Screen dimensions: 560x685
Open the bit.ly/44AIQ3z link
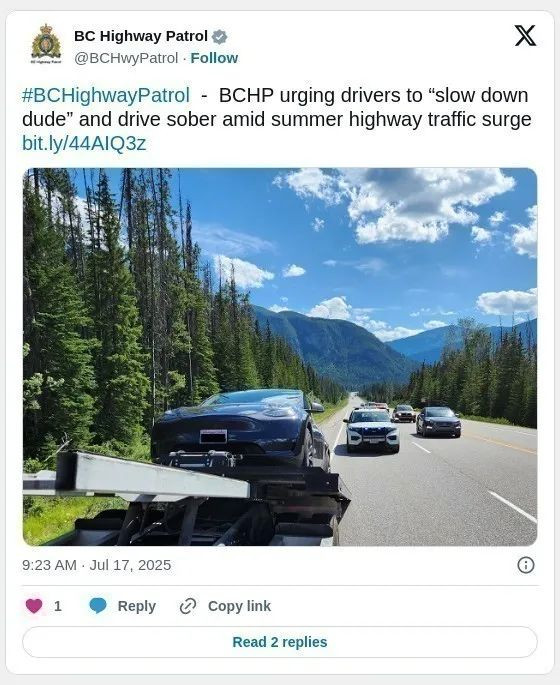coord(84,143)
